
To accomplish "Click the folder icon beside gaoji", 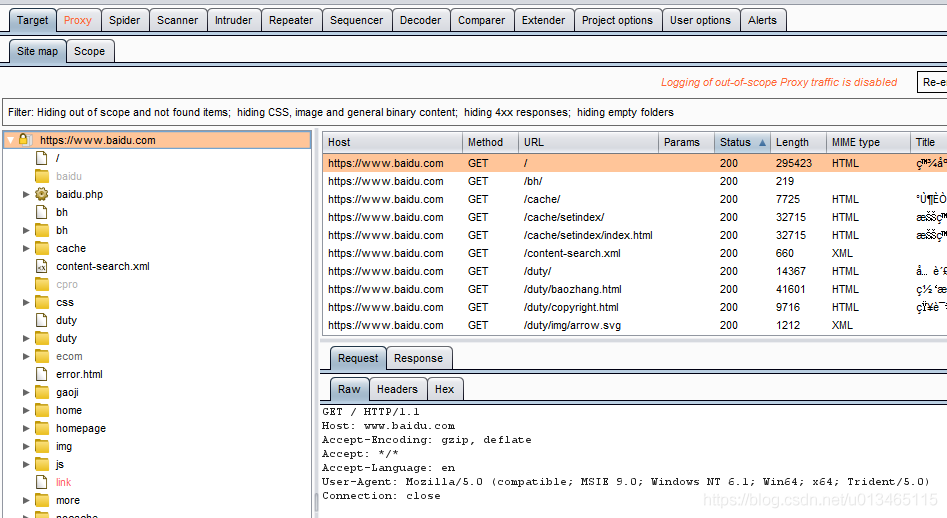I will coord(42,392).
